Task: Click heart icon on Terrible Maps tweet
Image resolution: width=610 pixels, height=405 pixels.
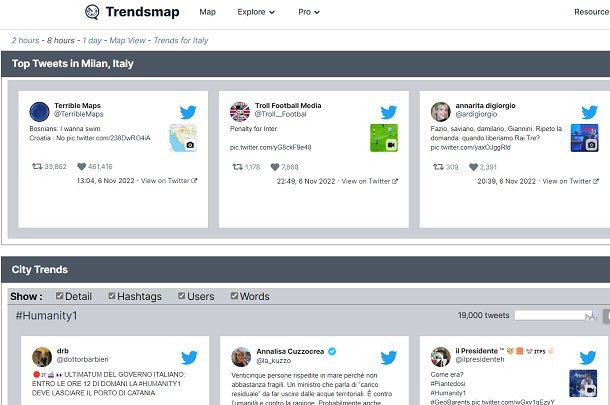Action: tap(81, 167)
